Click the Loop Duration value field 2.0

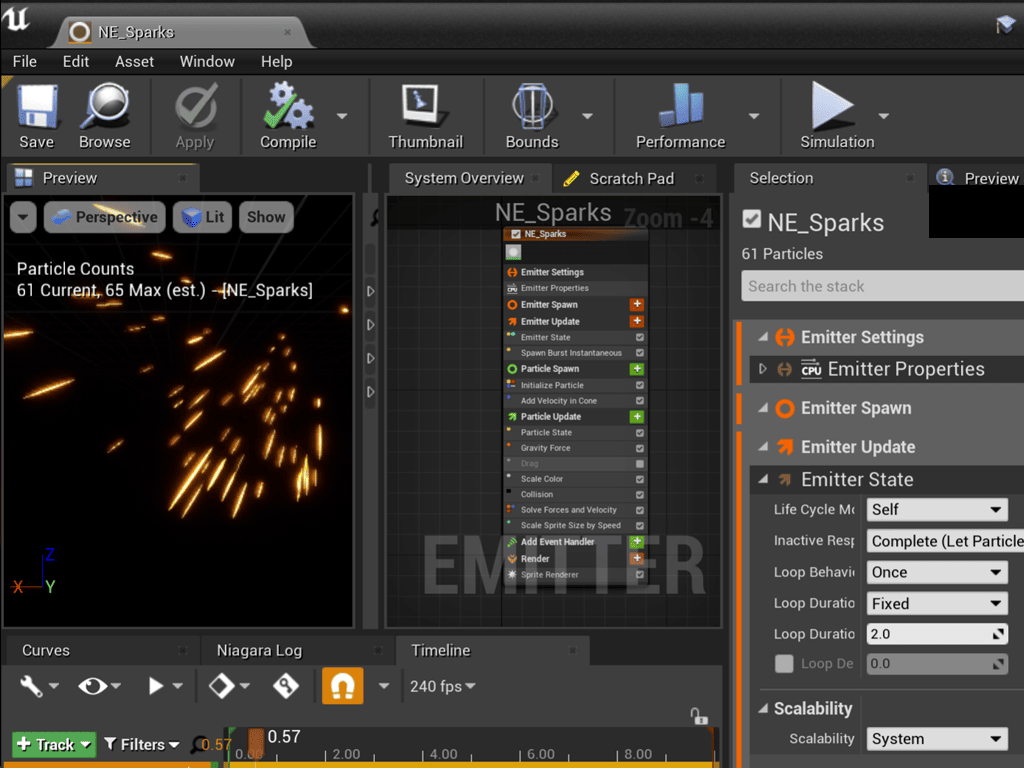[936, 634]
